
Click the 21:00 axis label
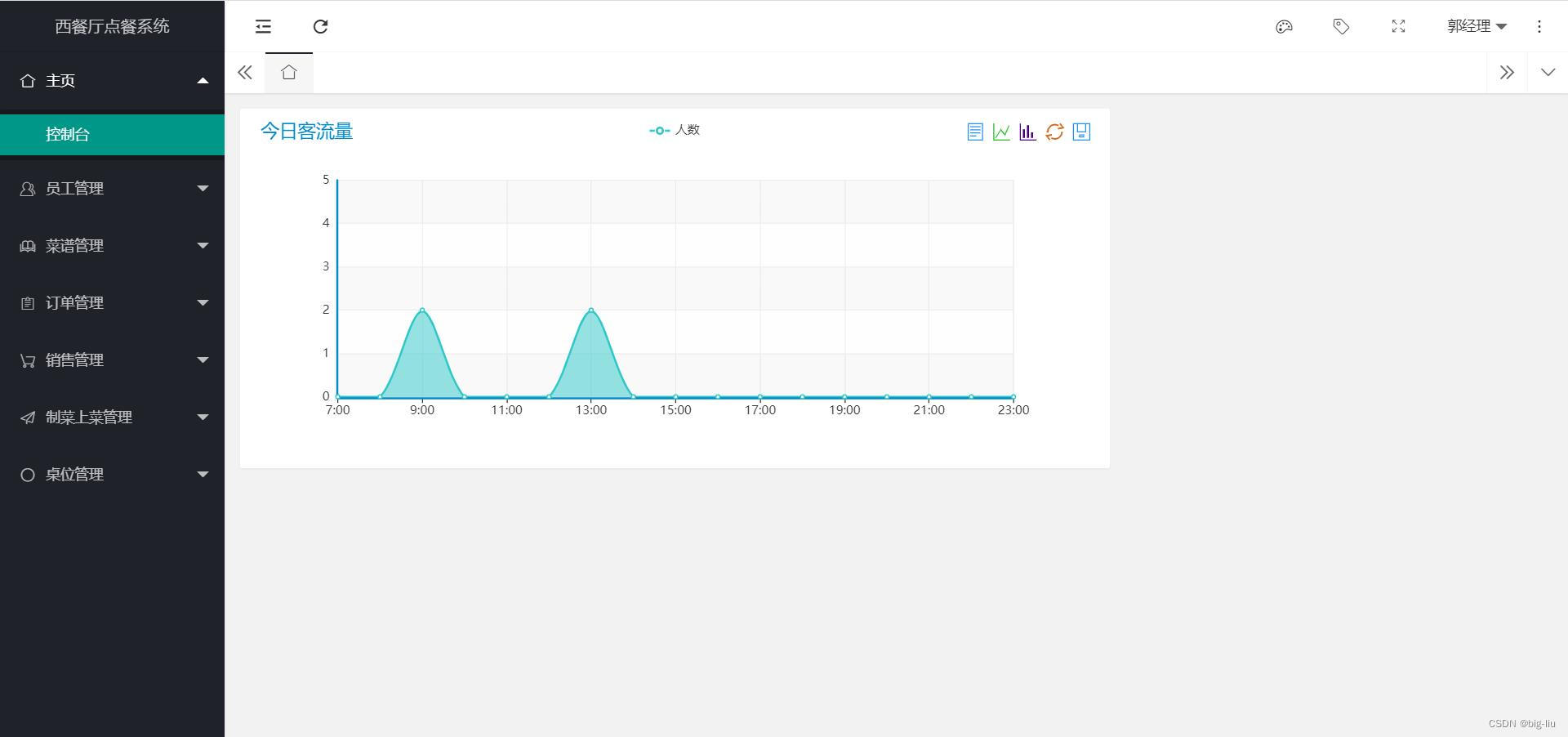929,410
